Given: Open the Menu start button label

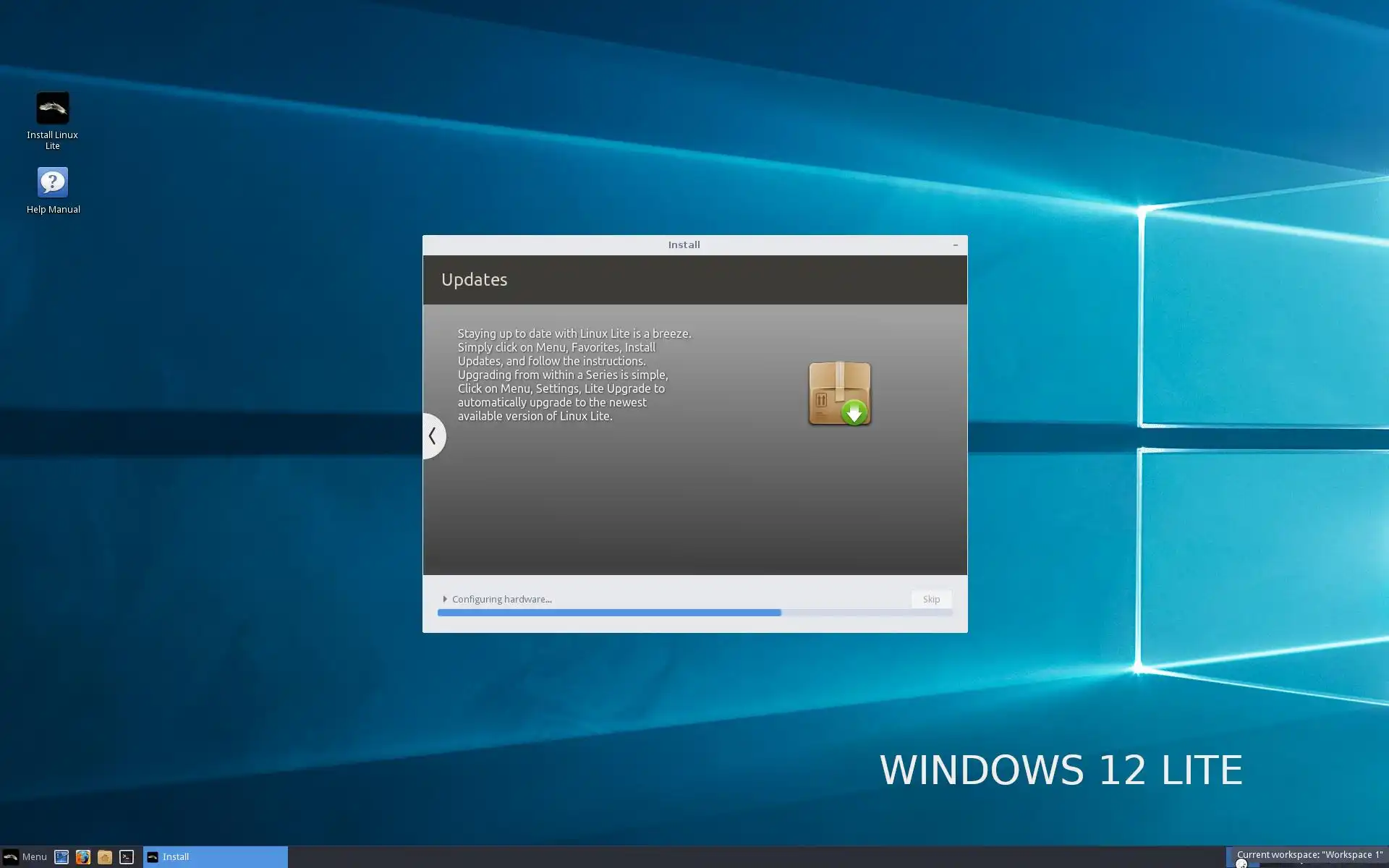Looking at the screenshot, I should [34, 857].
